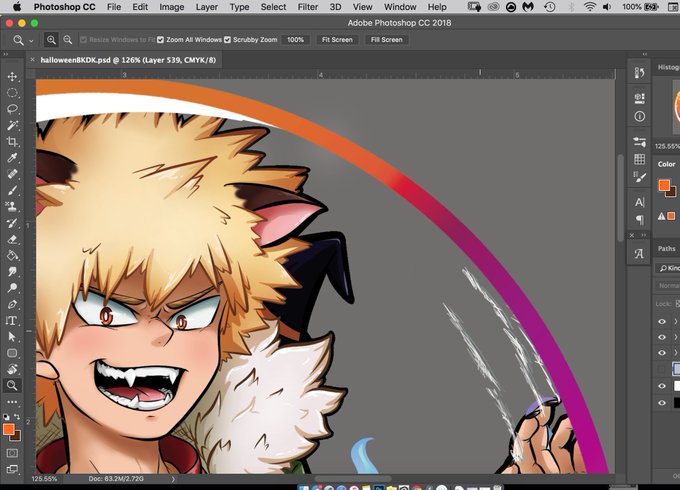The image size is (680, 490).
Task: Reset to default foreground and background colors
Action: coord(7,417)
